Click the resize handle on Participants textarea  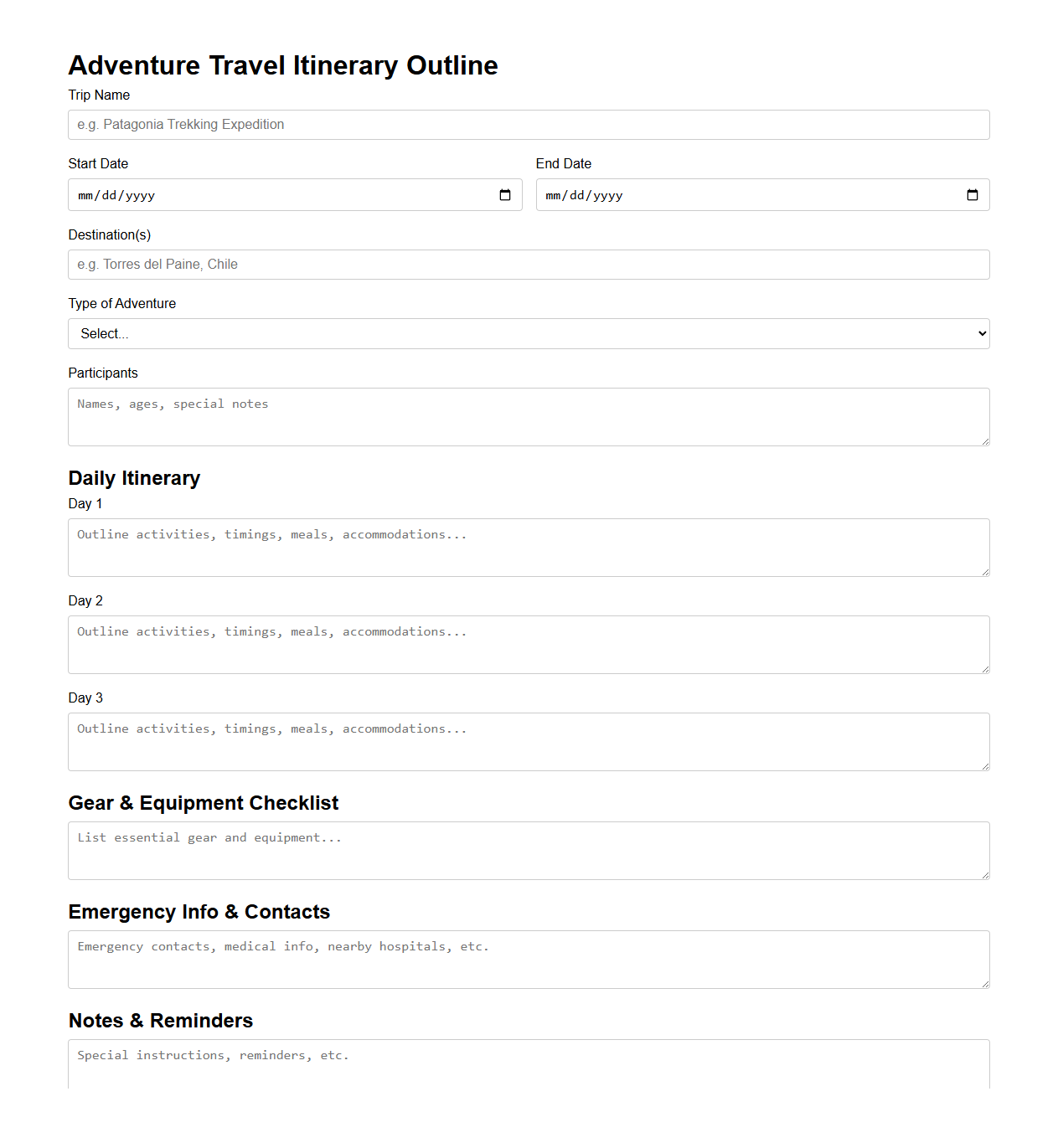pyautogui.click(x=985, y=442)
